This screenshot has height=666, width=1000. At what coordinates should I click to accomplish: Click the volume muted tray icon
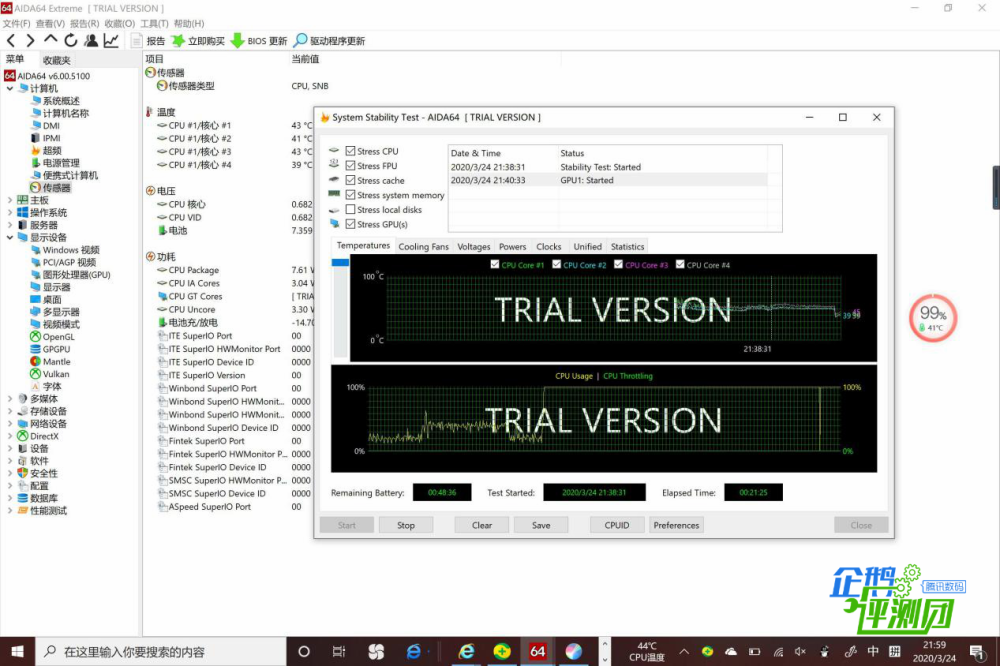800,651
